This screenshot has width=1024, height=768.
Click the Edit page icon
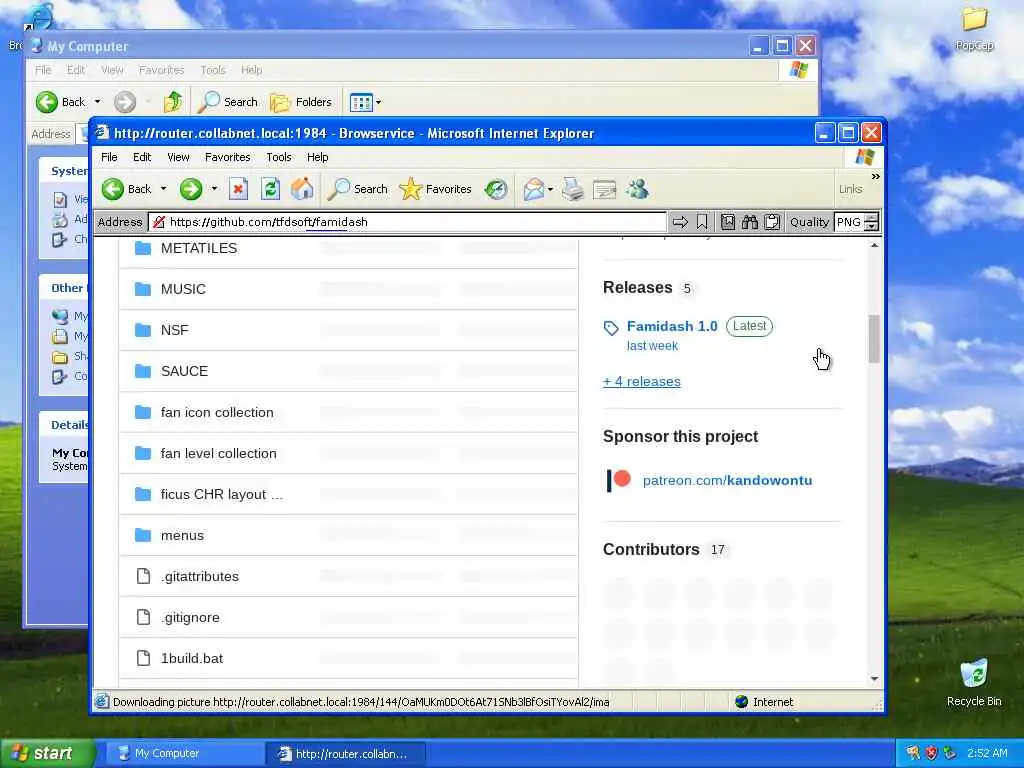pos(604,189)
